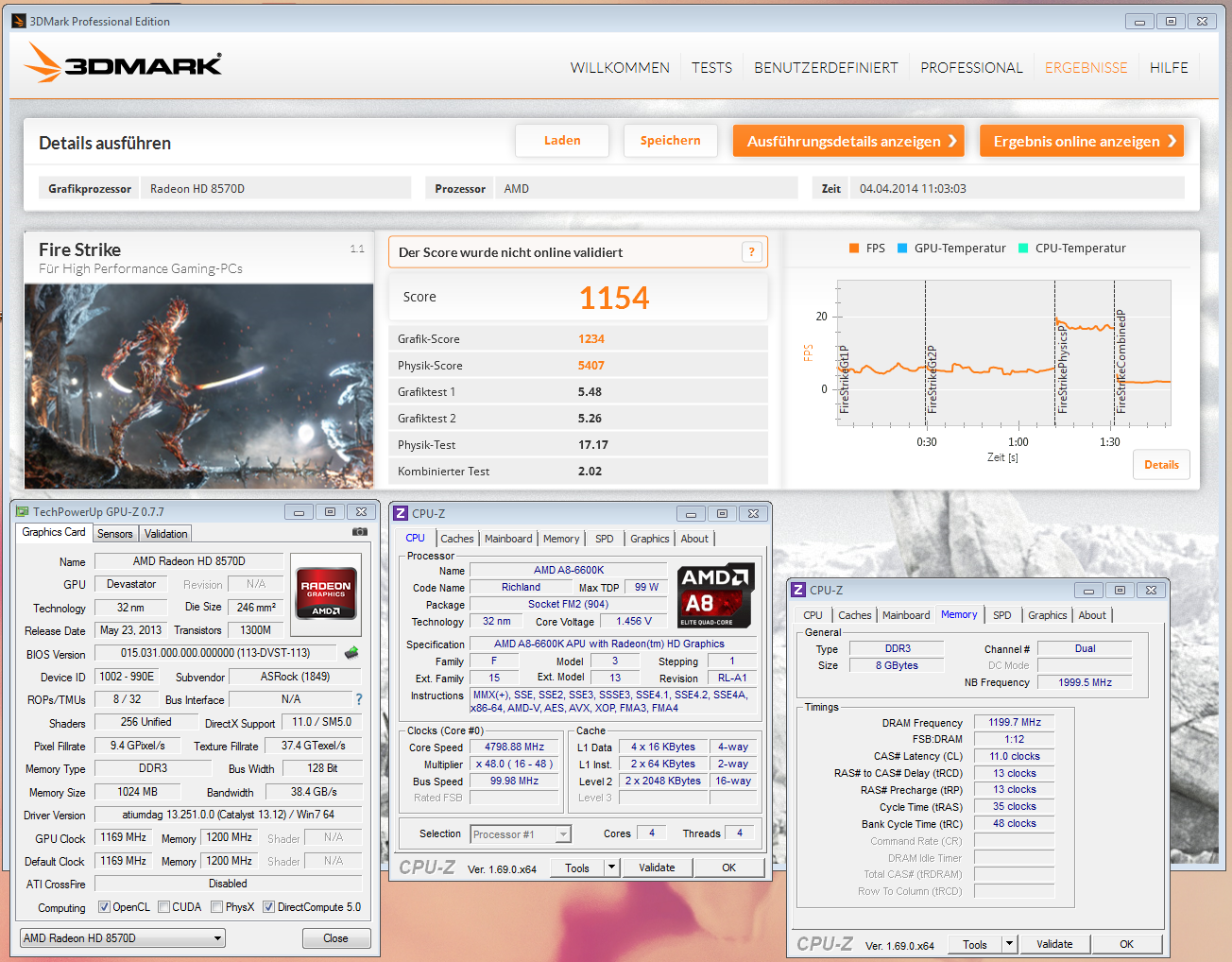Click the GPU-Z title bar application icon
This screenshot has width=1232, height=962.
(23, 511)
